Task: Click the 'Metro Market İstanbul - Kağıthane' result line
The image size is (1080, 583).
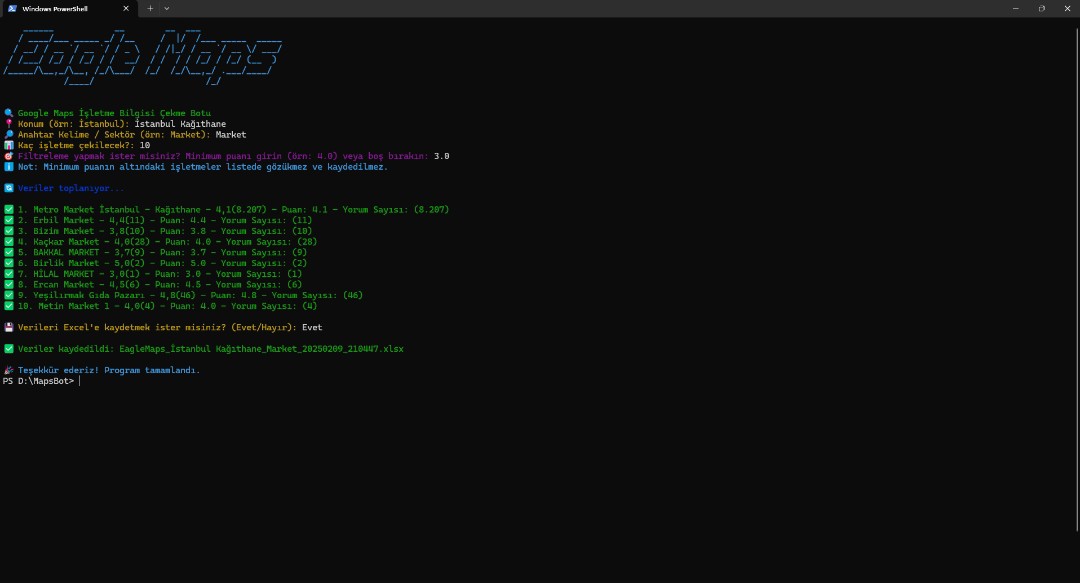Action: point(233,209)
